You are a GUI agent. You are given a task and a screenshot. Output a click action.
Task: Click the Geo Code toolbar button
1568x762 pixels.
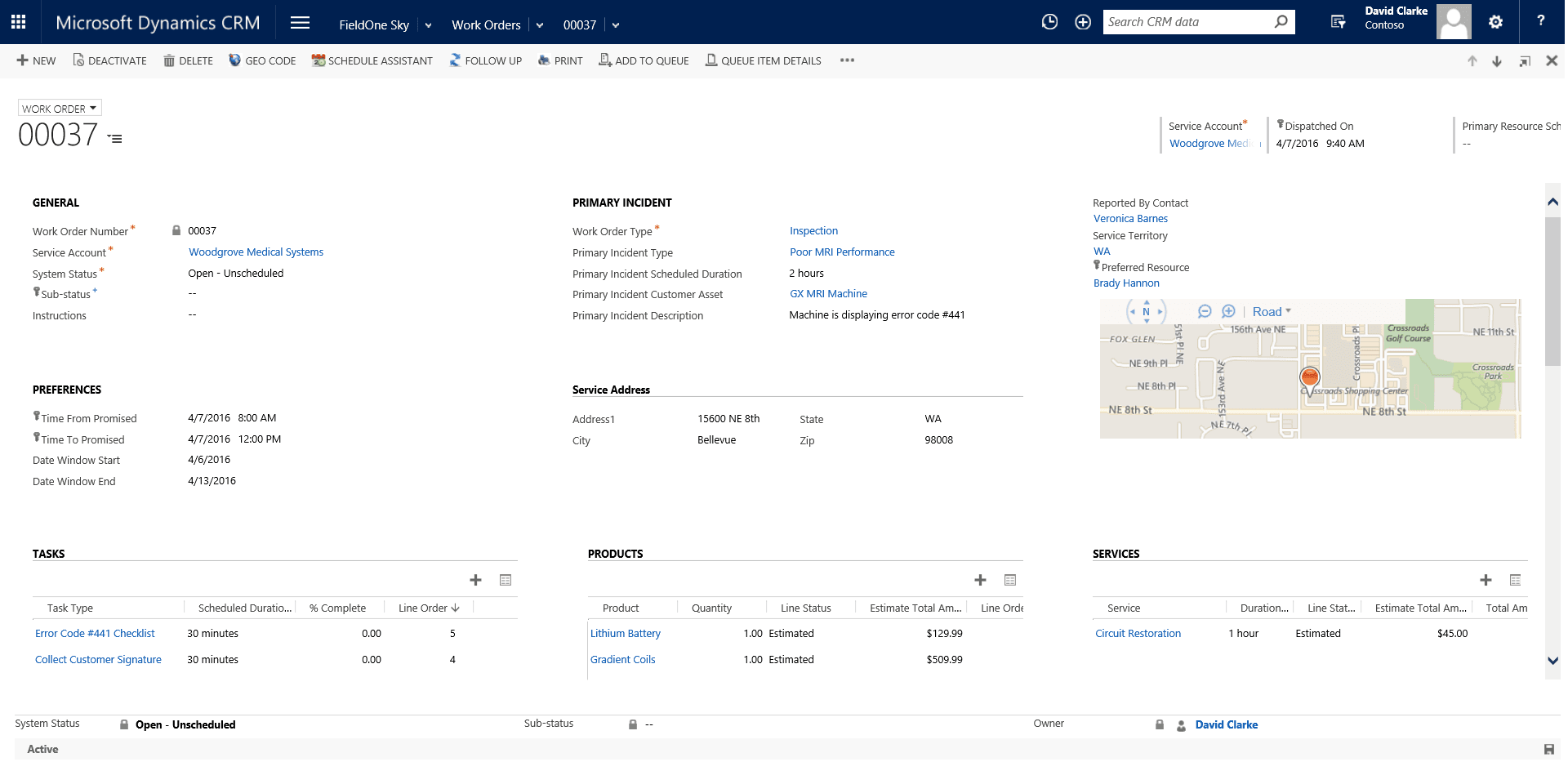point(262,60)
